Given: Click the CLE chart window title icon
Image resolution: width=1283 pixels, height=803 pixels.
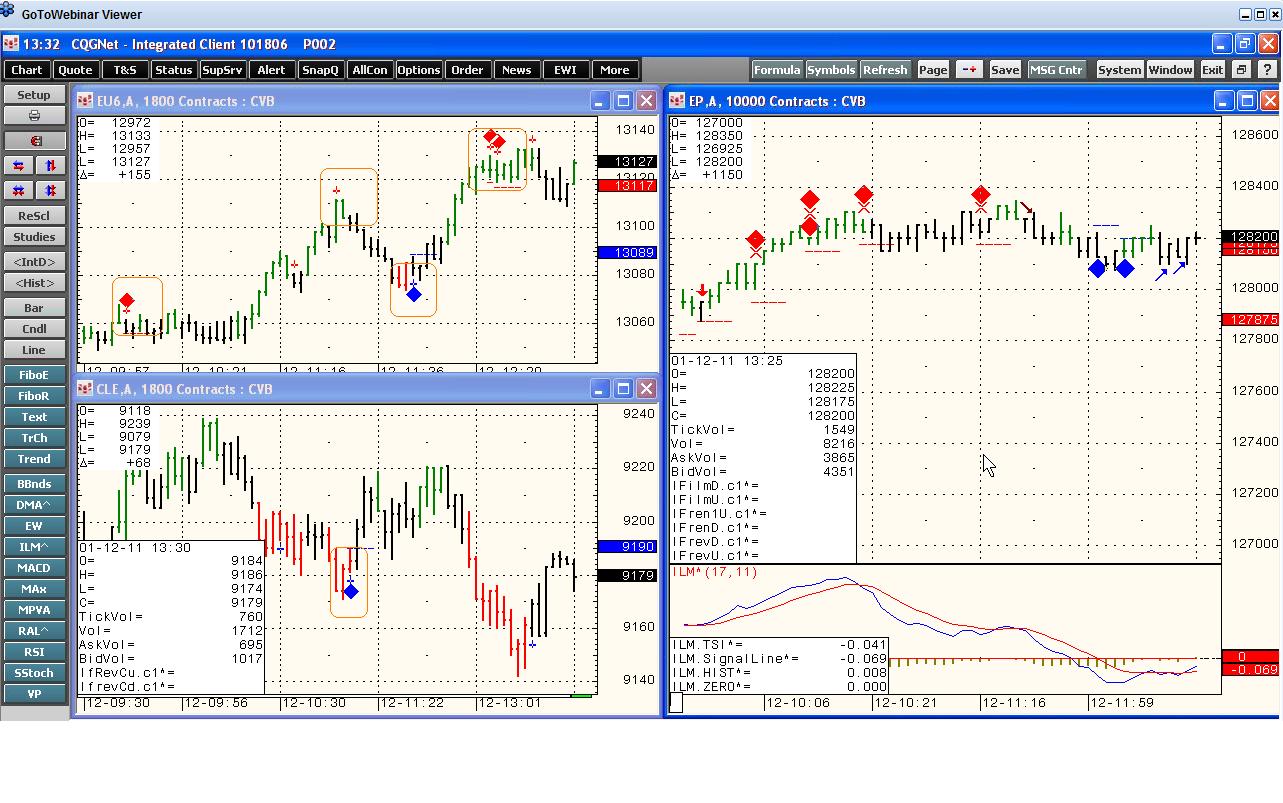Looking at the screenshot, I should [86, 389].
